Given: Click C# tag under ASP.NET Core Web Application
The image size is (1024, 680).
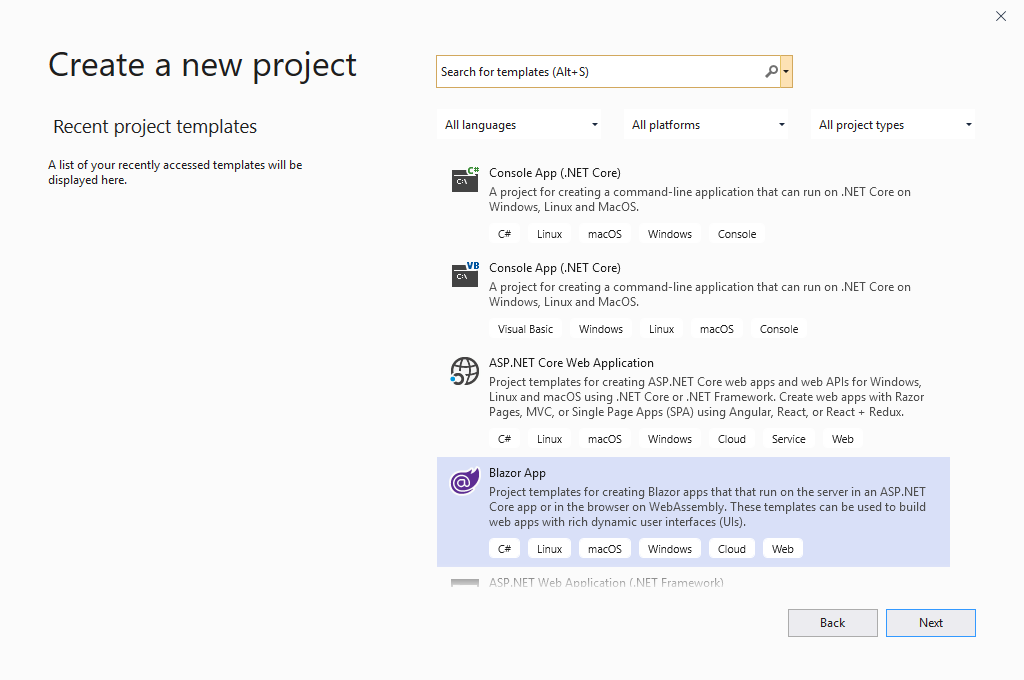Looking at the screenshot, I should point(504,439).
